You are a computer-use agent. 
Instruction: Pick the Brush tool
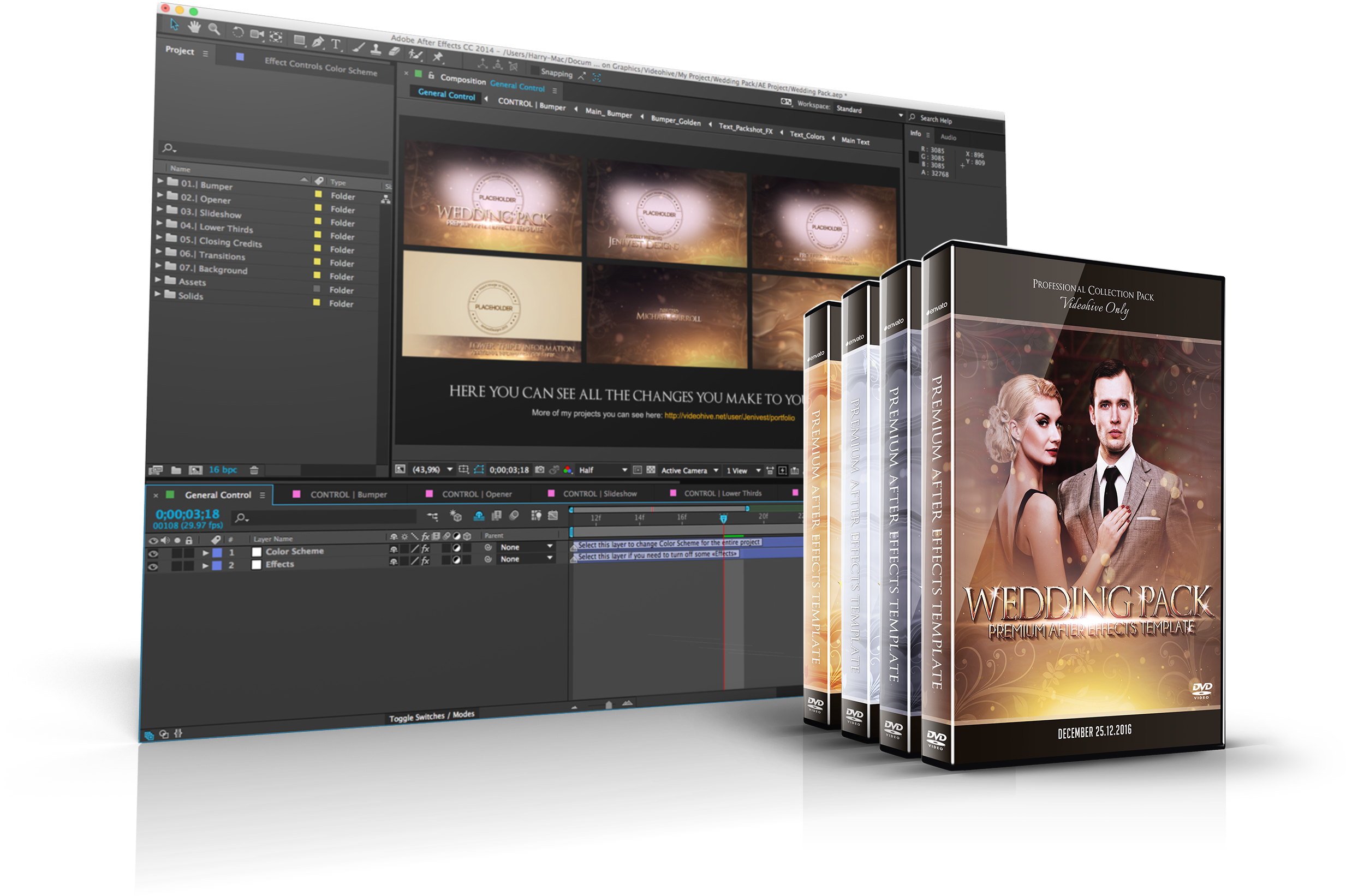tap(358, 47)
